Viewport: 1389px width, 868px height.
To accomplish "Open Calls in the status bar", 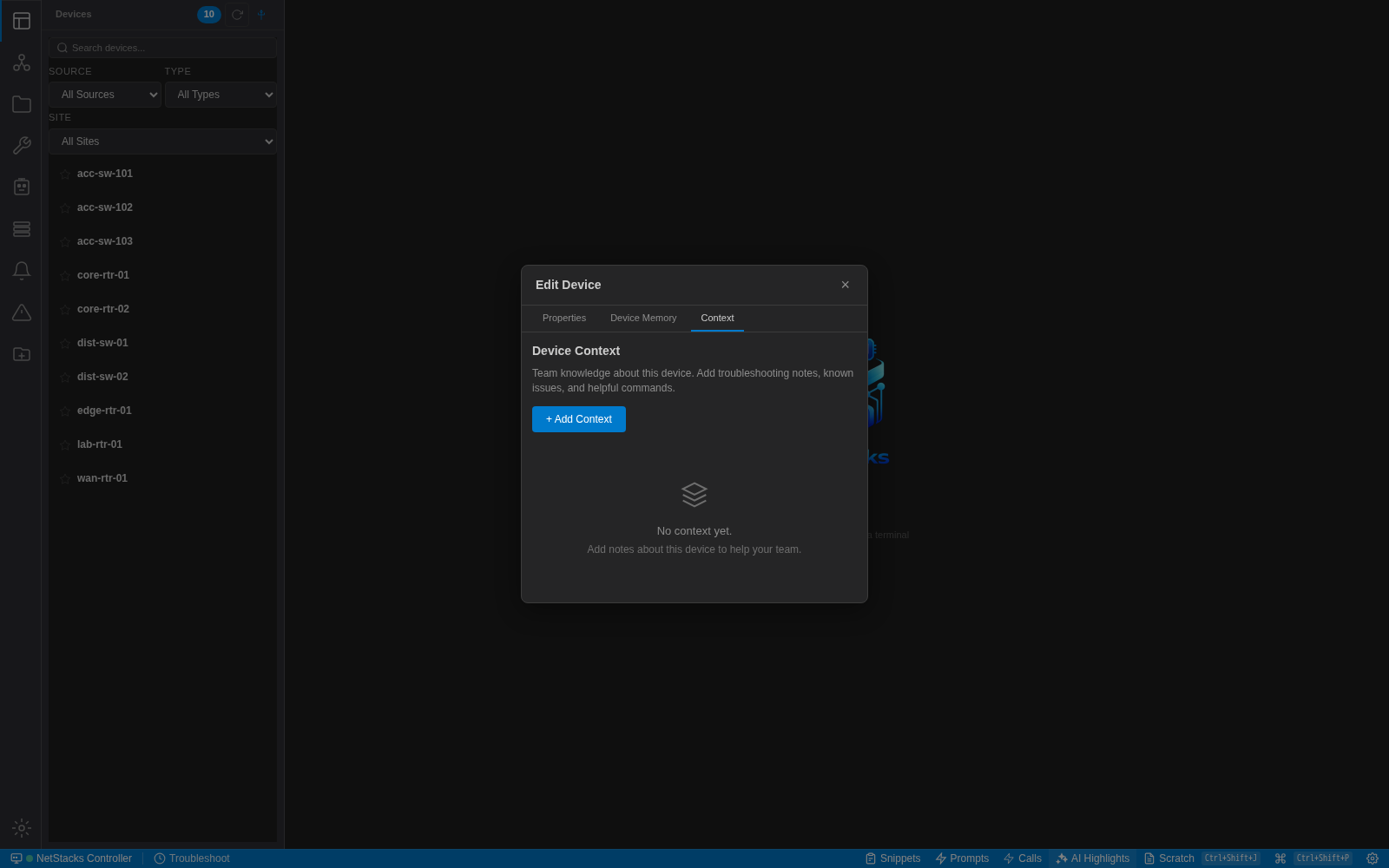I will [x=1023, y=858].
